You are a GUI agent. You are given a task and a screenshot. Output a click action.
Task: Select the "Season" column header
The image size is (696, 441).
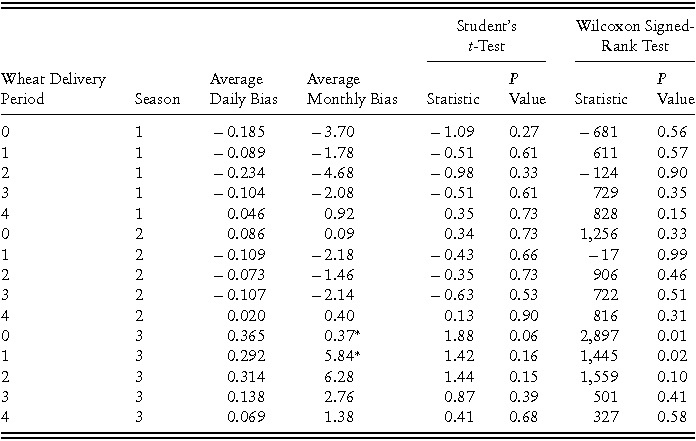coord(157,99)
